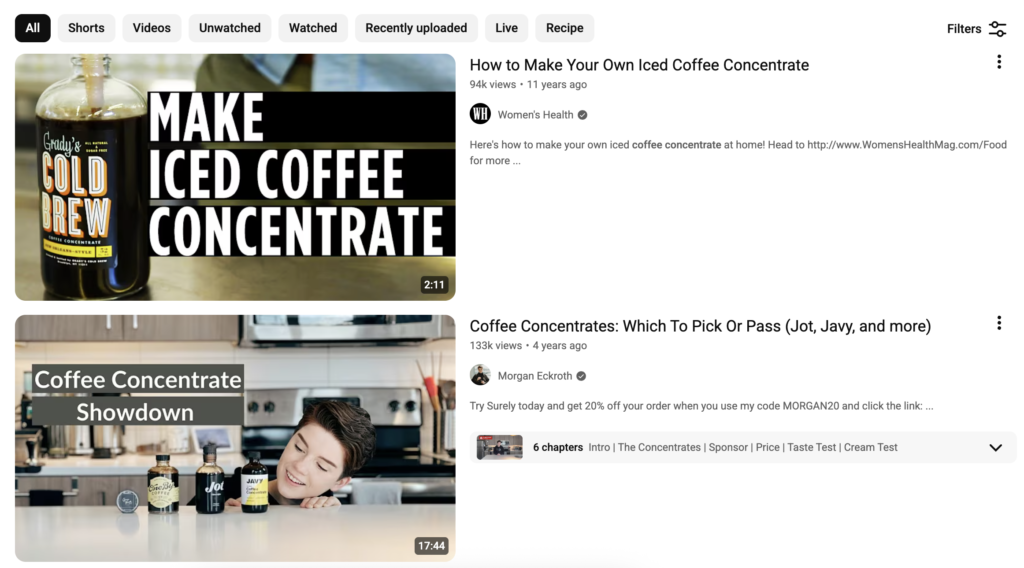Click the Morgan Eckroth channel avatar
Image resolution: width=1024 pixels, height=568 pixels.
point(480,376)
